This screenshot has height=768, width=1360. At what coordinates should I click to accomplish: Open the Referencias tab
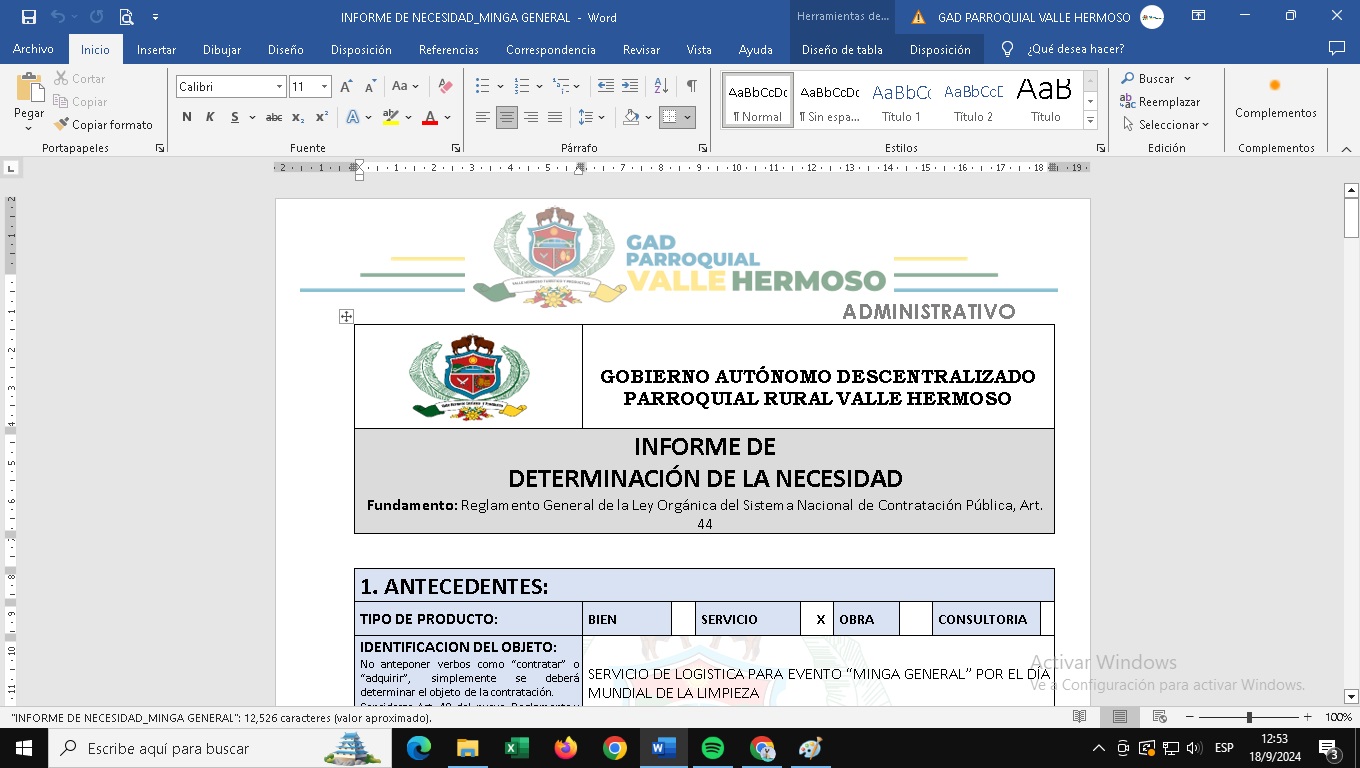click(x=448, y=50)
